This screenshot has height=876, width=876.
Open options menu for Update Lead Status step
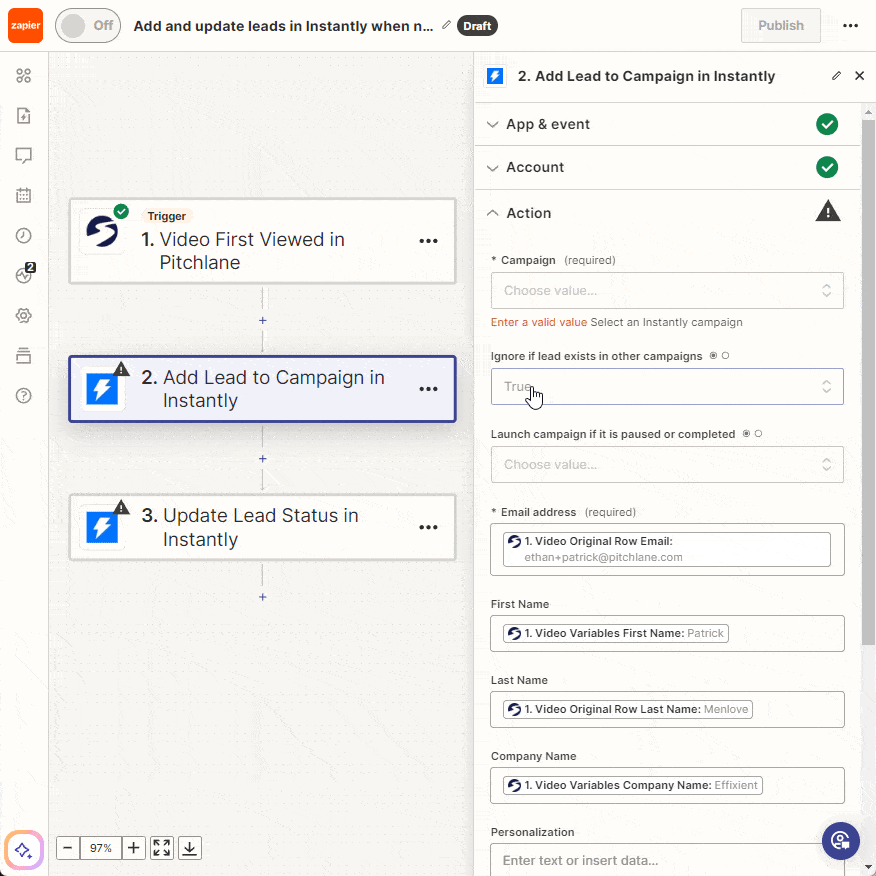pos(429,527)
